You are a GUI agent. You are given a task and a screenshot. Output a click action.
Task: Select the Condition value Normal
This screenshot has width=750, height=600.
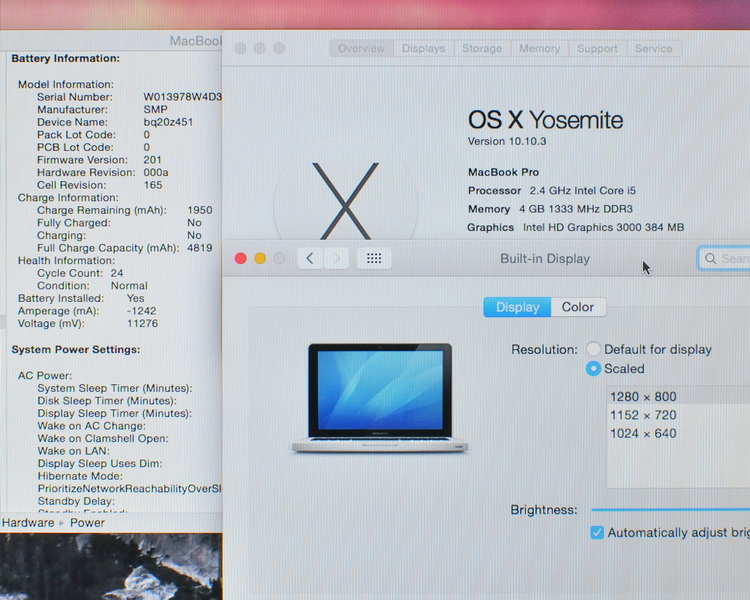pos(129,286)
